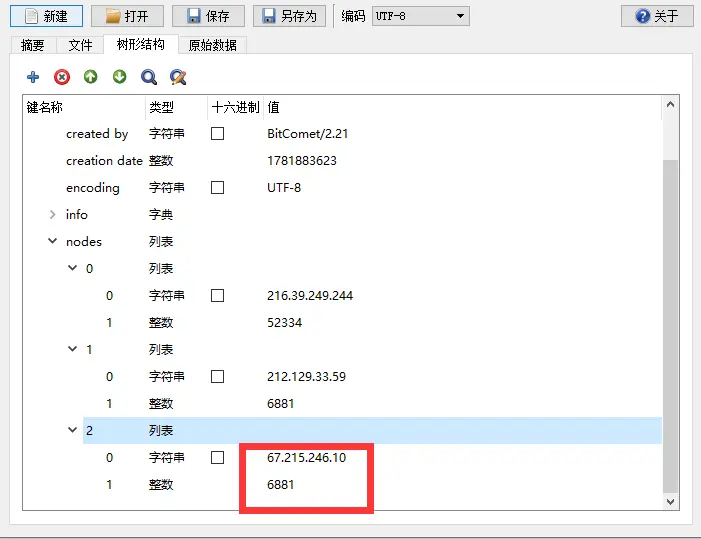The image size is (701, 539).
Task: Select the 树形结构 tab
Action: 141,44
